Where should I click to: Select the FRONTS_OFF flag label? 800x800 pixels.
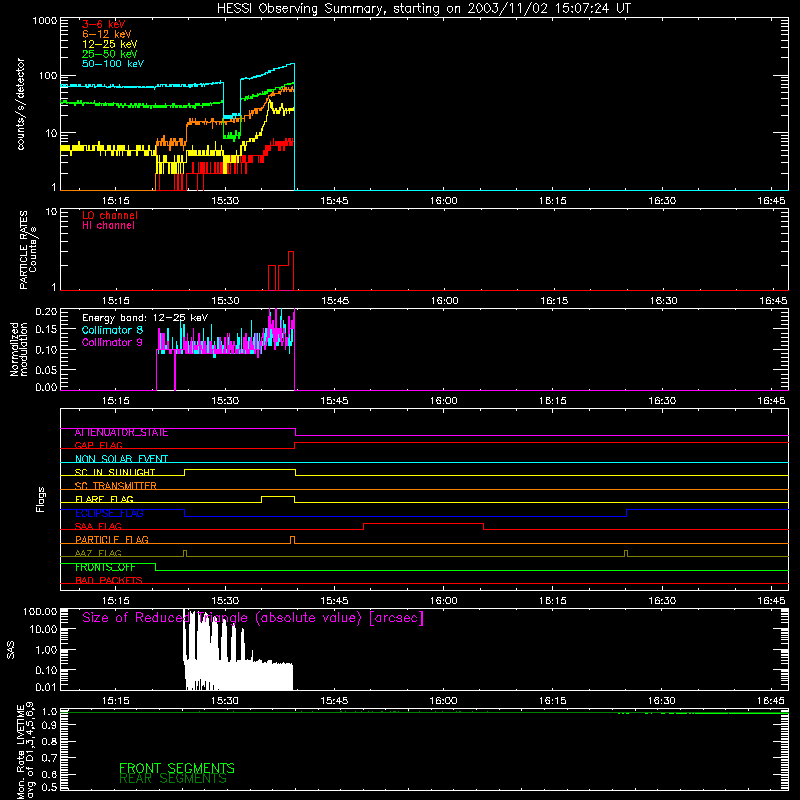(x=106, y=567)
